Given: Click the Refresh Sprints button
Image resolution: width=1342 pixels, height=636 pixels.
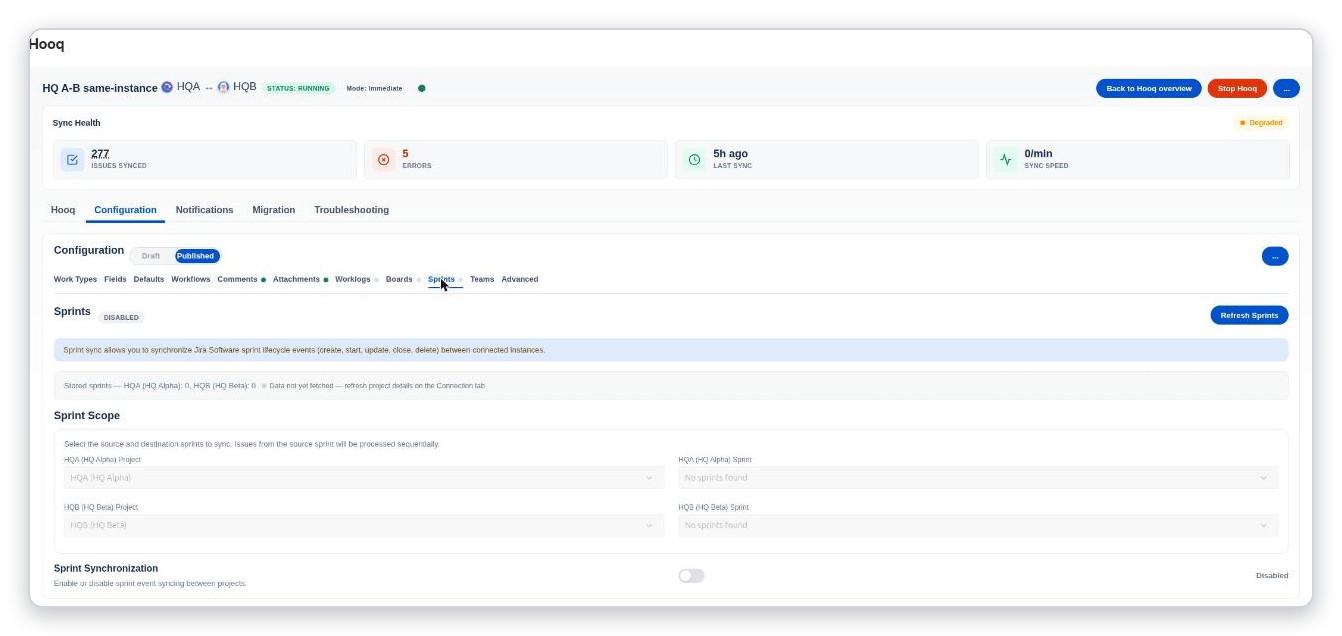Looking at the screenshot, I should [x=1249, y=315].
